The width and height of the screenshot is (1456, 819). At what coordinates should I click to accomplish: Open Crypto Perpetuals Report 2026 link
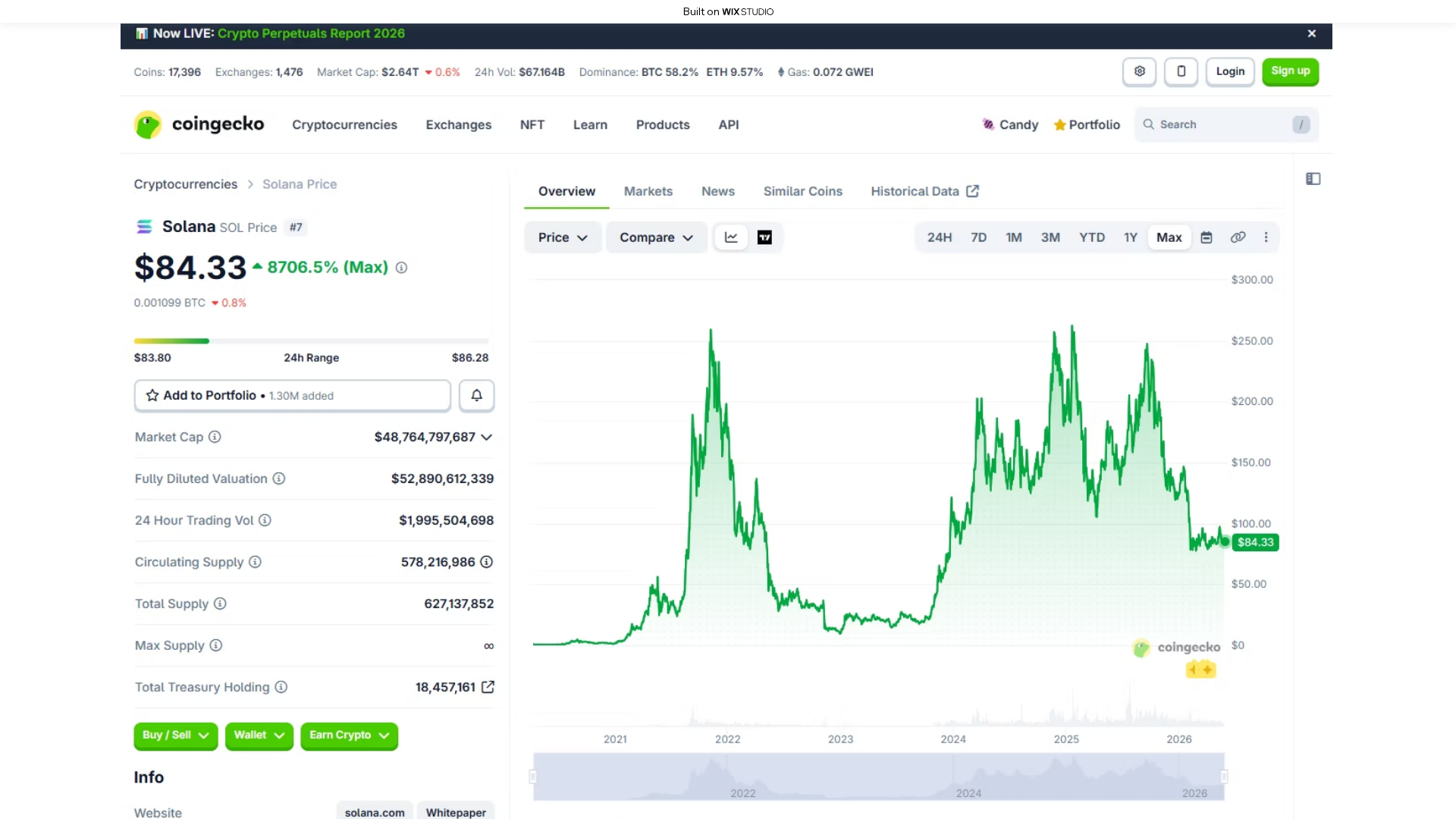[x=311, y=33]
